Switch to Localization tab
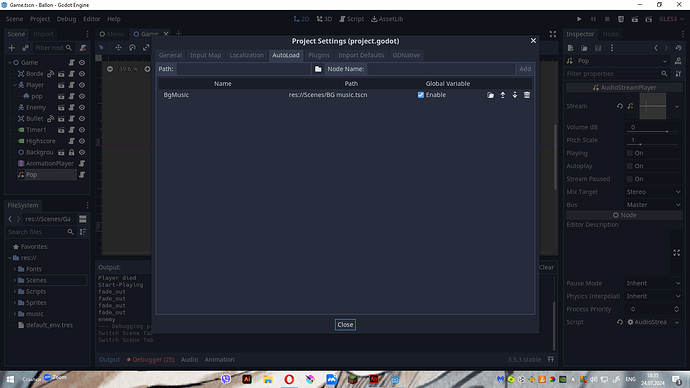 246,55
